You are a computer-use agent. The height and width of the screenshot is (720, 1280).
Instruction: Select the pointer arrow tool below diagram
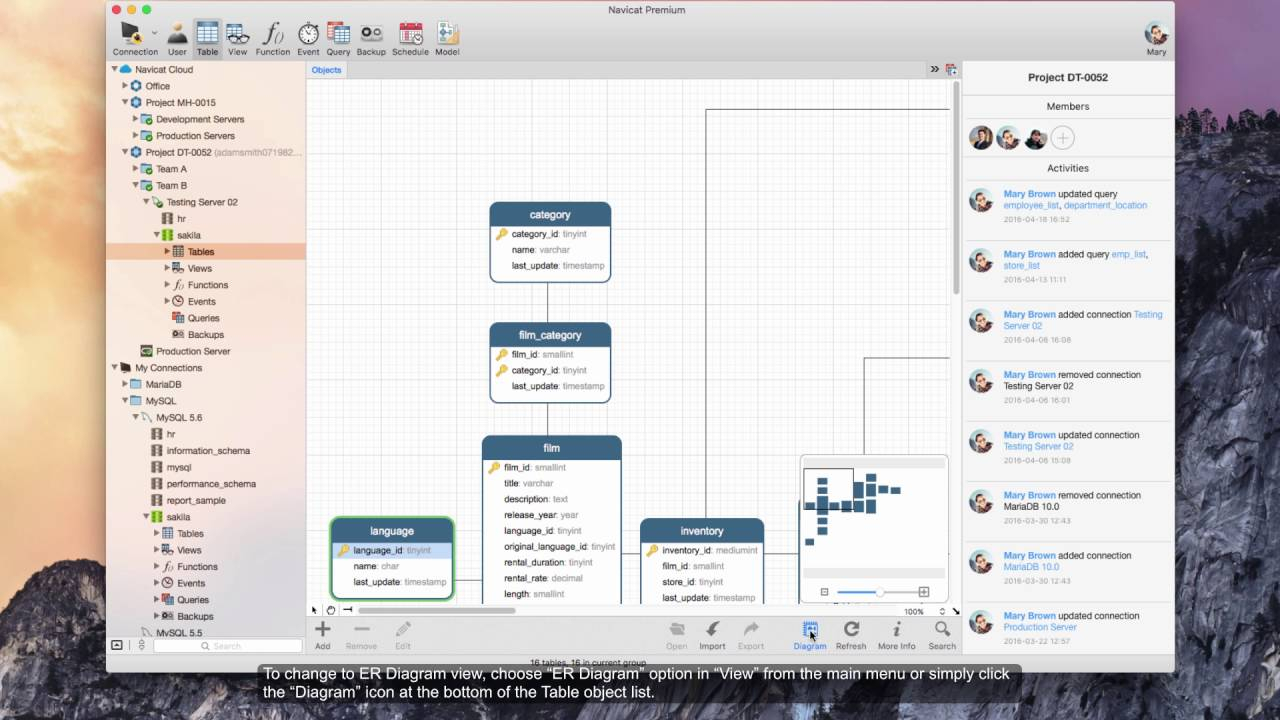(x=314, y=610)
